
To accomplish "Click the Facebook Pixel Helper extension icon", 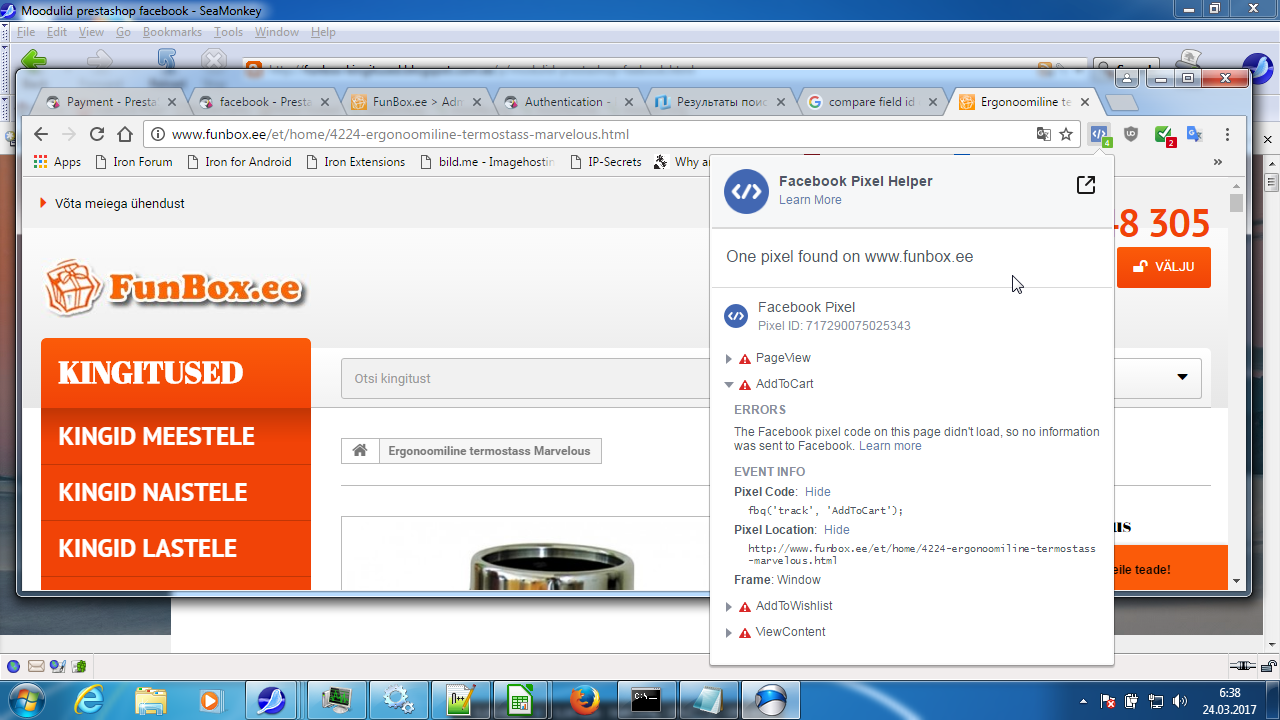I will [x=1099, y=134].
